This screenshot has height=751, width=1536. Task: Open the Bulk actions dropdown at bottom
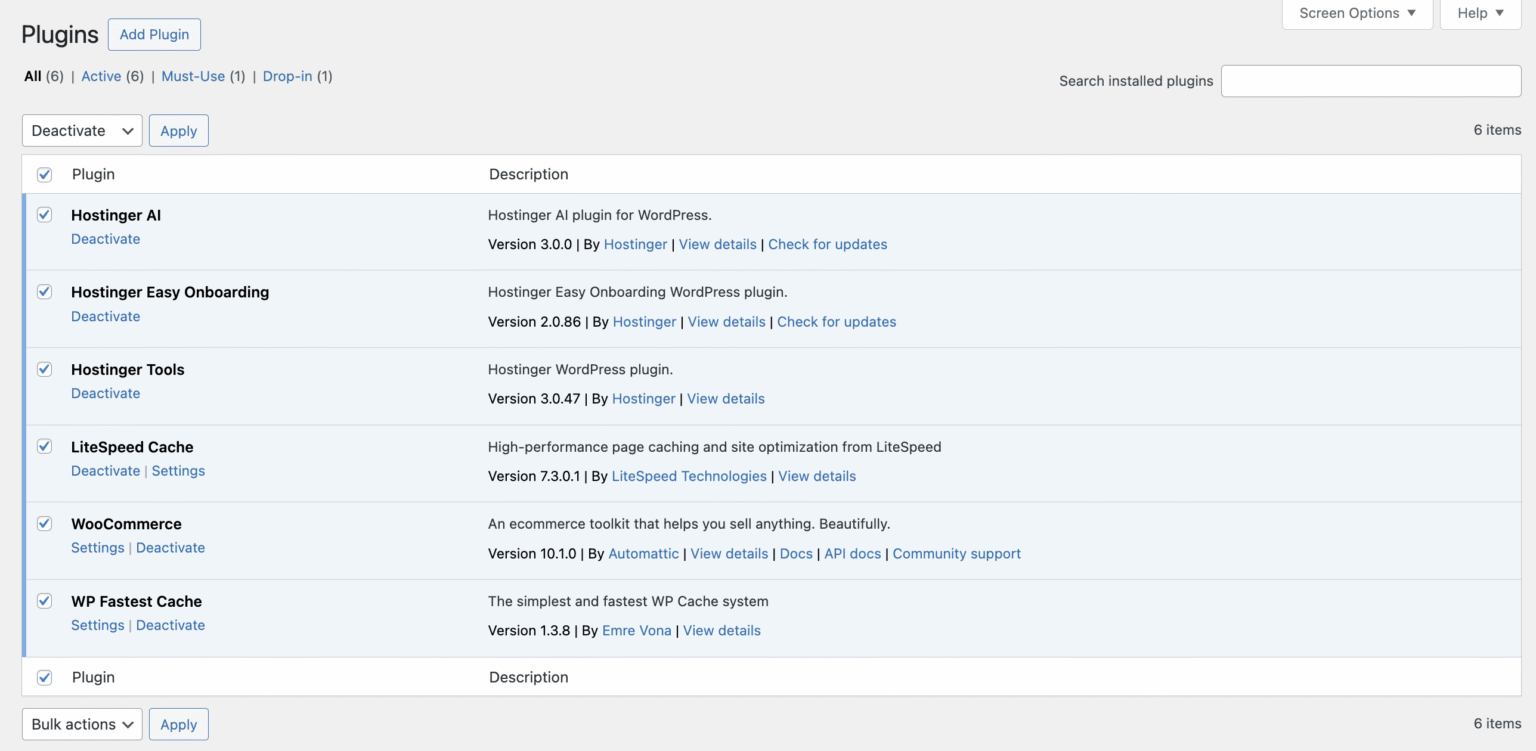coord(81,724)
